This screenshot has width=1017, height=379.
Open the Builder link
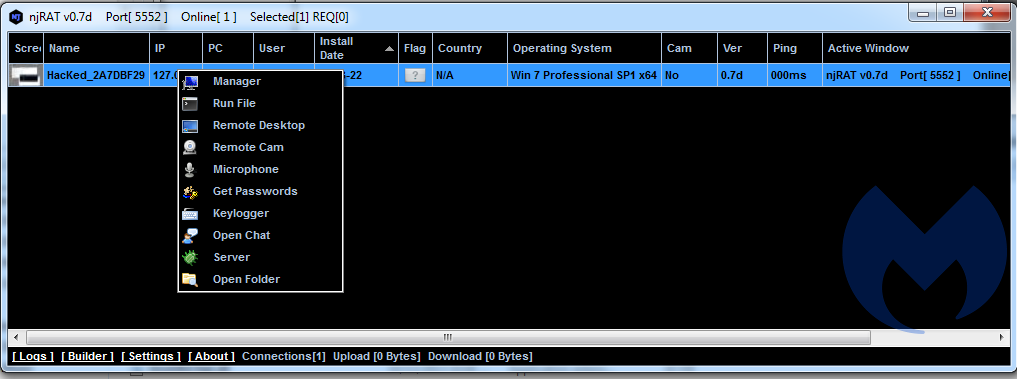point(88,356)
